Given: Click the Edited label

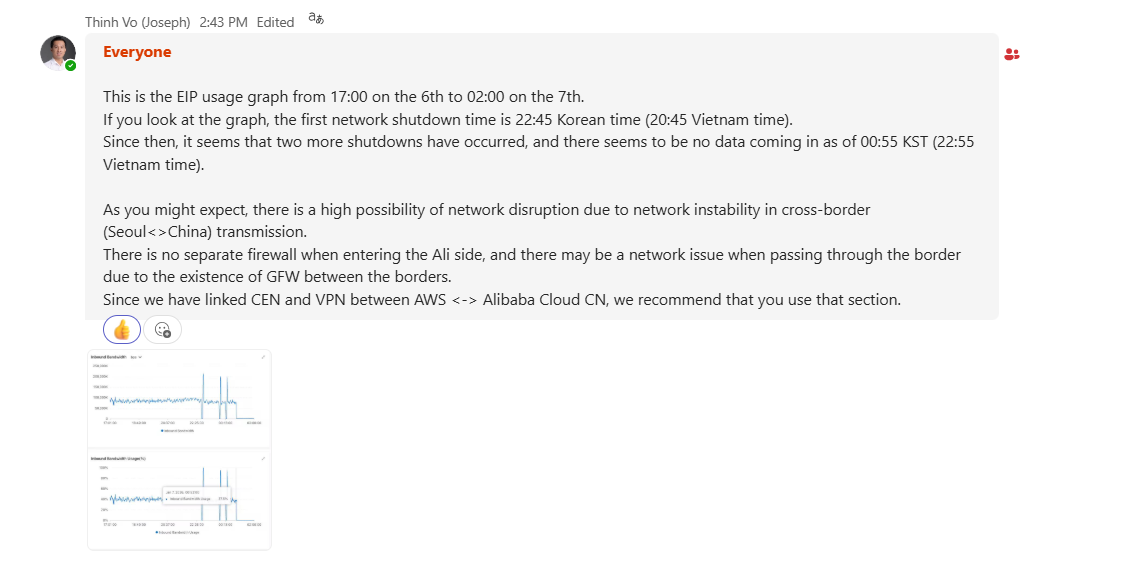Looking at the screenshot, I should click(275, 21).
